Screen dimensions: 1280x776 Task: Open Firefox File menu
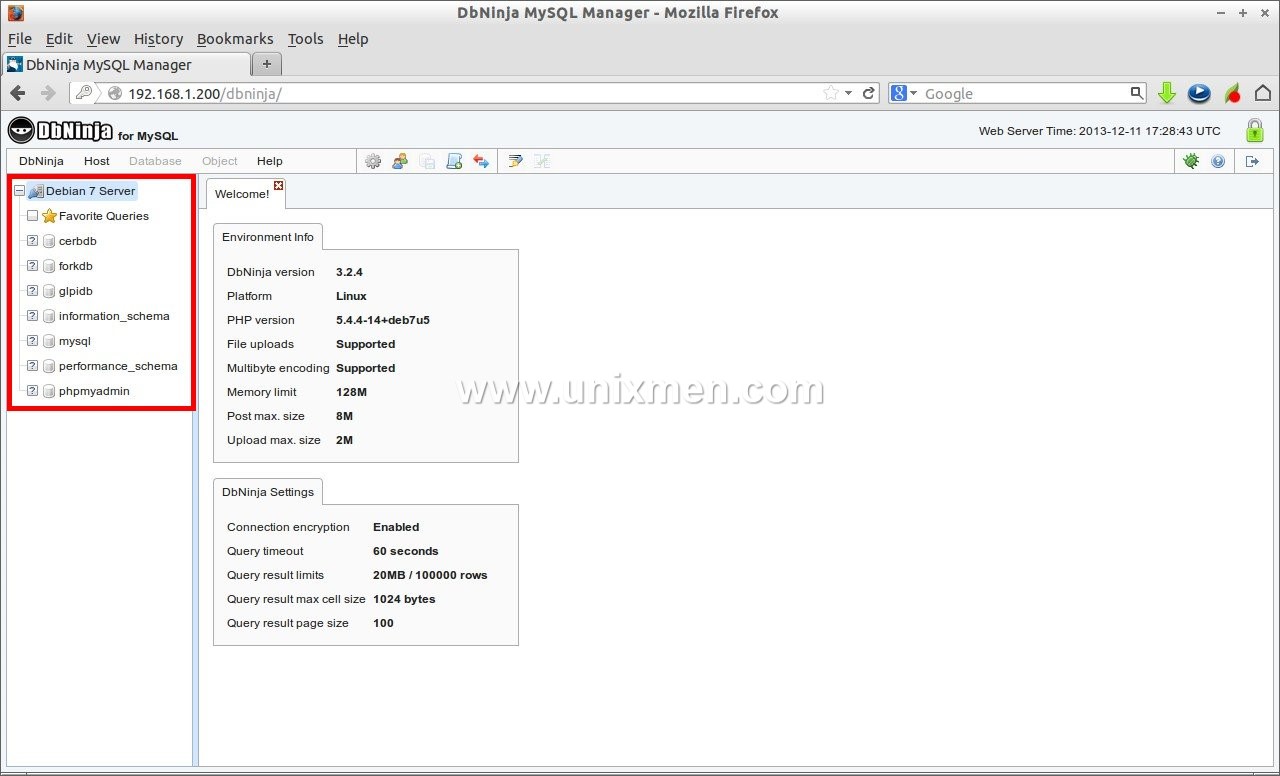tap(20, 39)
